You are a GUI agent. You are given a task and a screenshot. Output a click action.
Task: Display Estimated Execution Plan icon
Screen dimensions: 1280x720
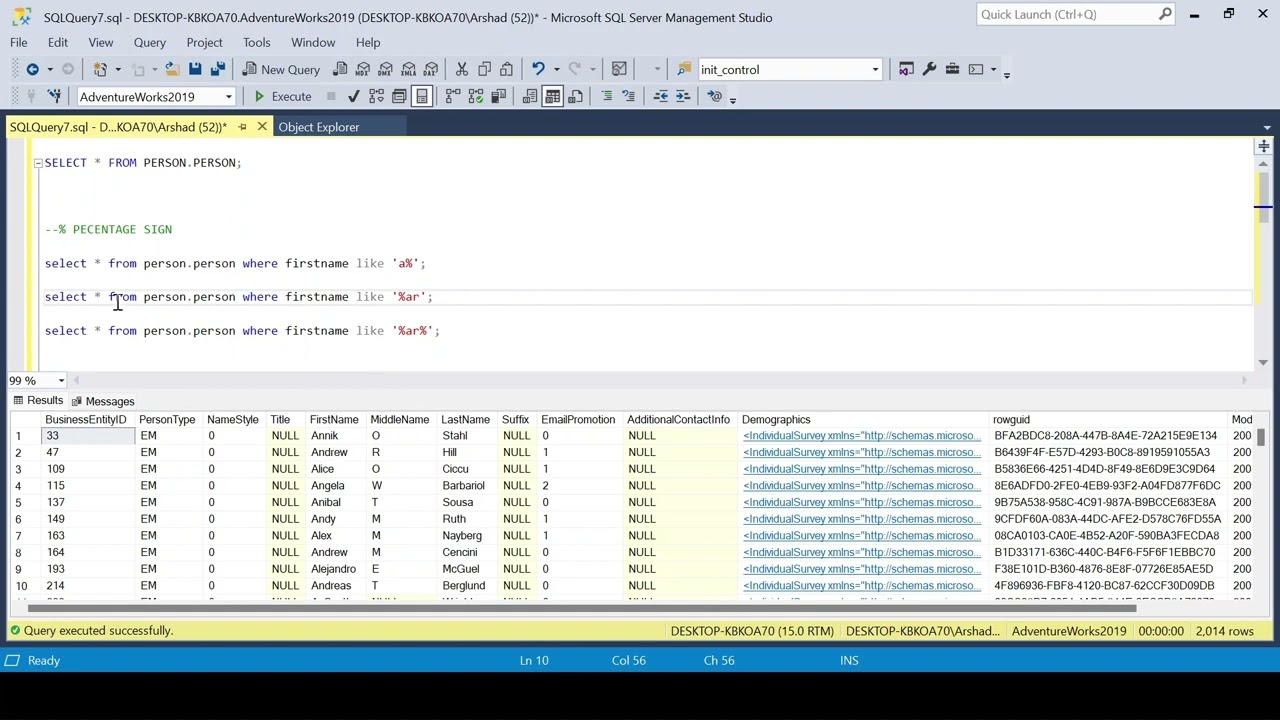pyautogui.click(x=376, y=96)
